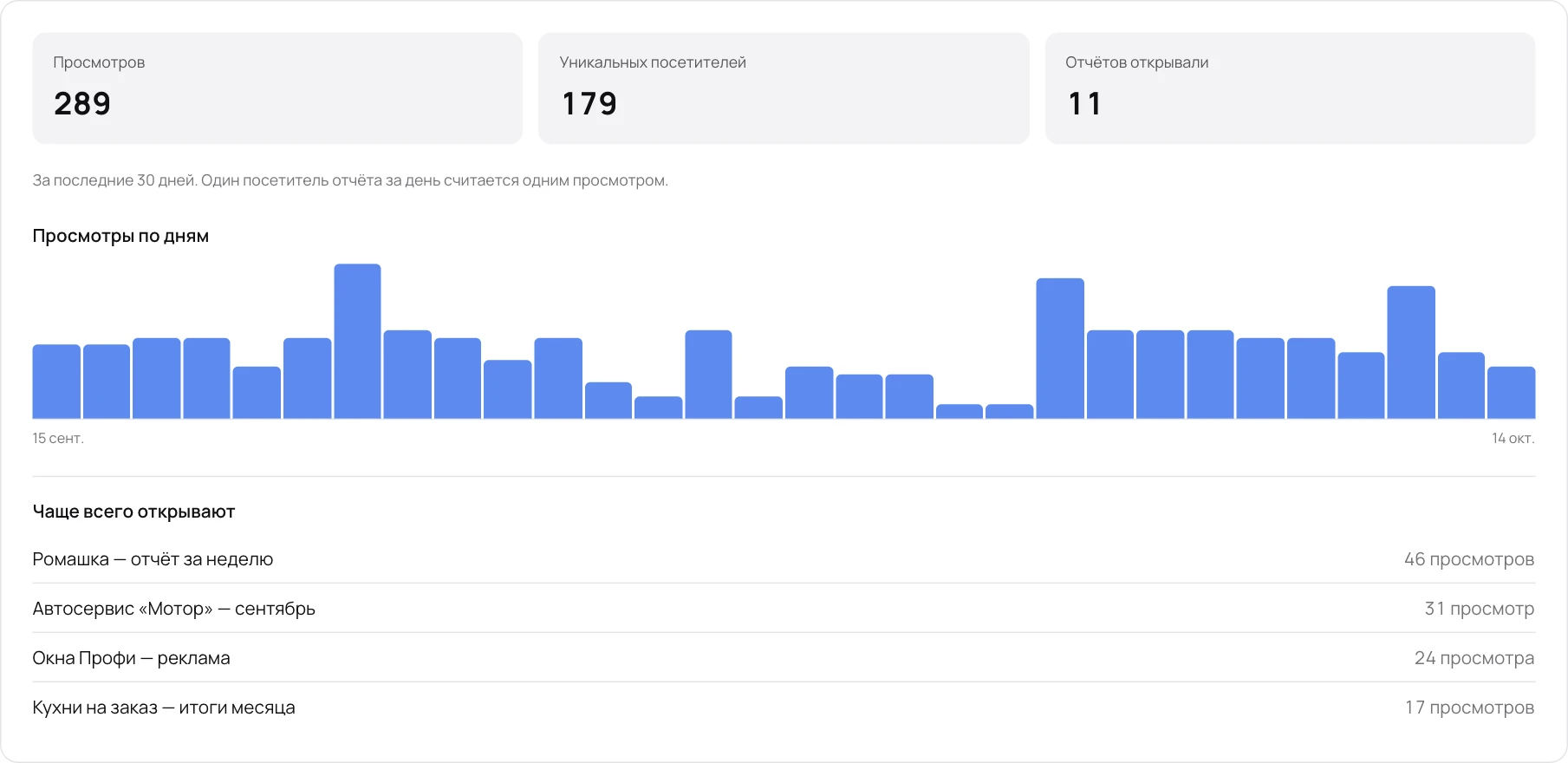Open the Уникальных посетителей 179 stat card
Screen dimensions: 1568x763
(x=784, y=88)
